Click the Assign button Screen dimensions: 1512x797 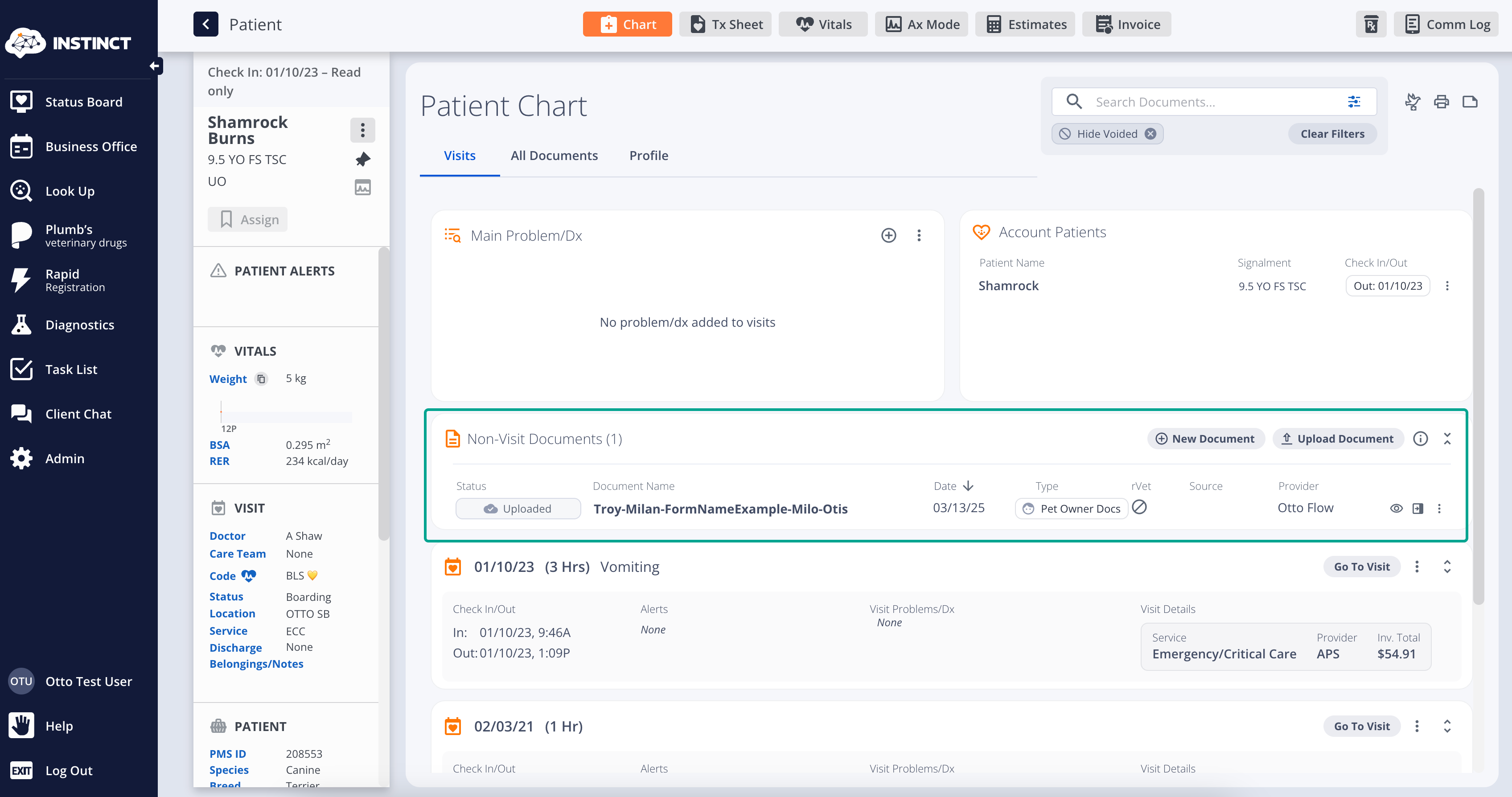coord(247,219)
